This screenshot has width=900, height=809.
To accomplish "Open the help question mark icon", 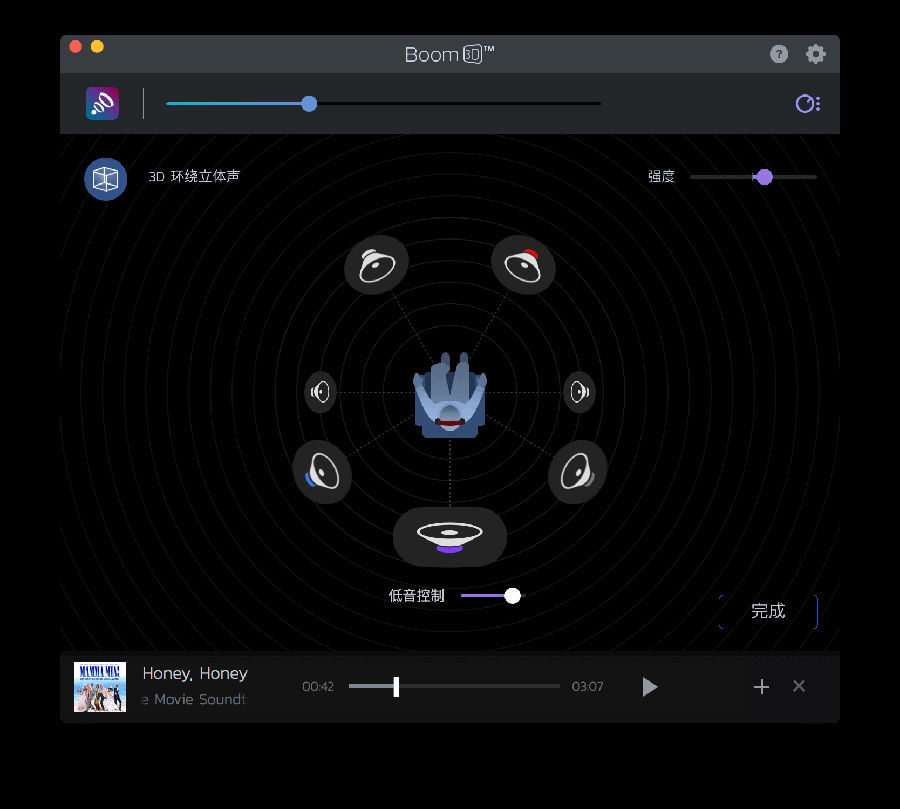I will click(x=778, y=55).
